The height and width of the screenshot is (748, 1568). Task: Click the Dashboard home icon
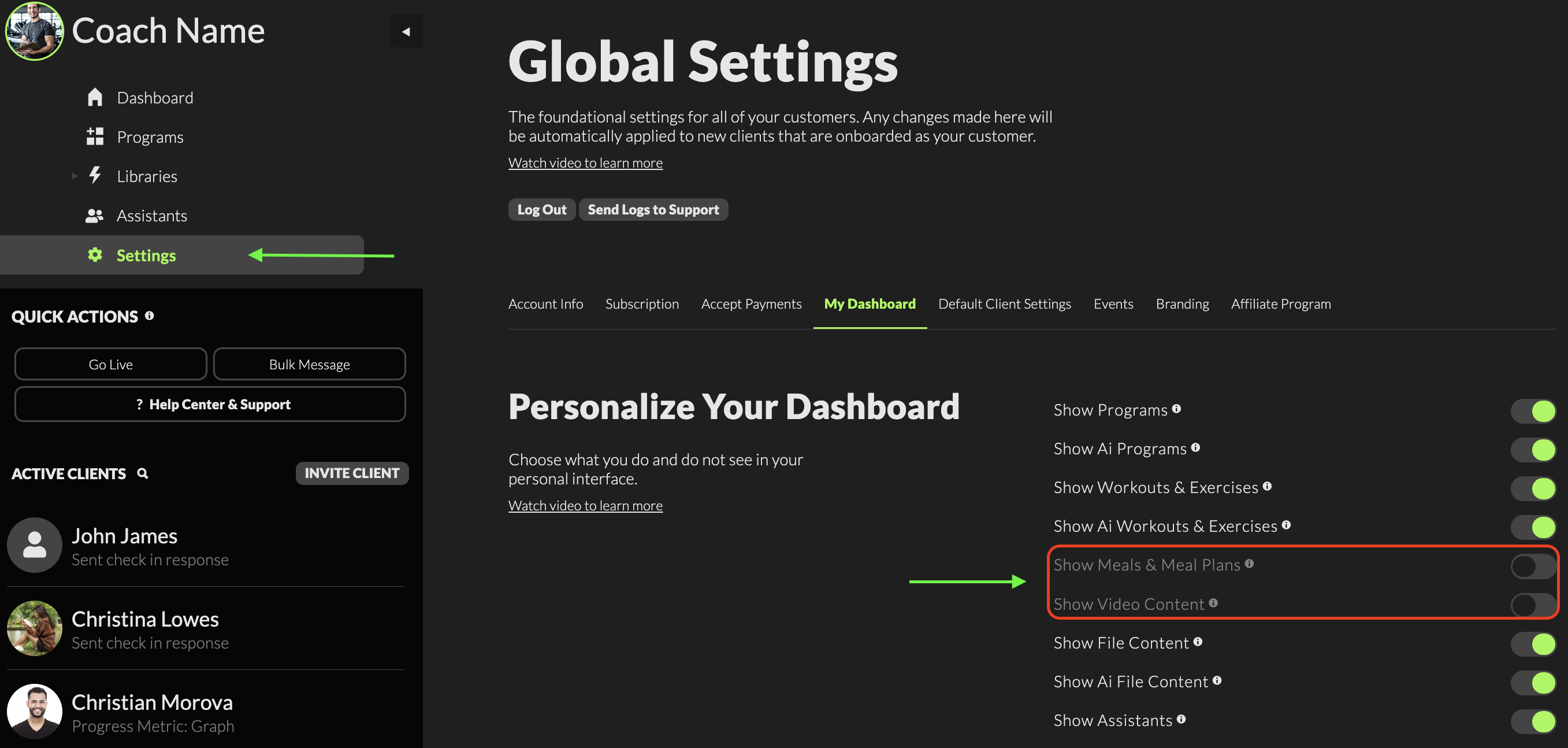[95, 98]
